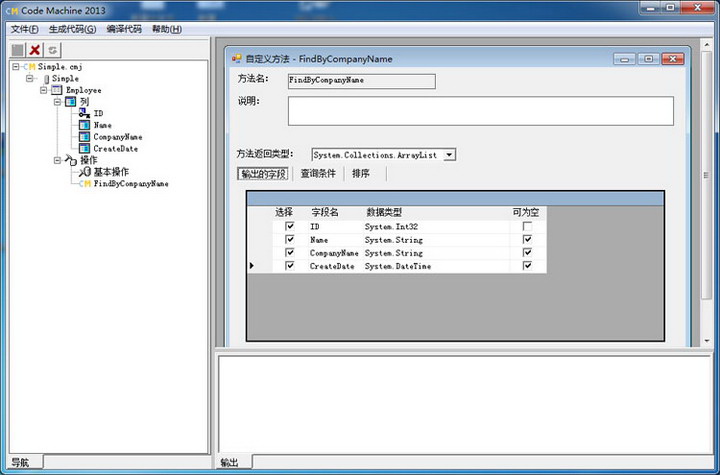The width and height of the screenshot is (720, 475).
Task: Click the primary key icon for ID
Action: coord(84,113)
